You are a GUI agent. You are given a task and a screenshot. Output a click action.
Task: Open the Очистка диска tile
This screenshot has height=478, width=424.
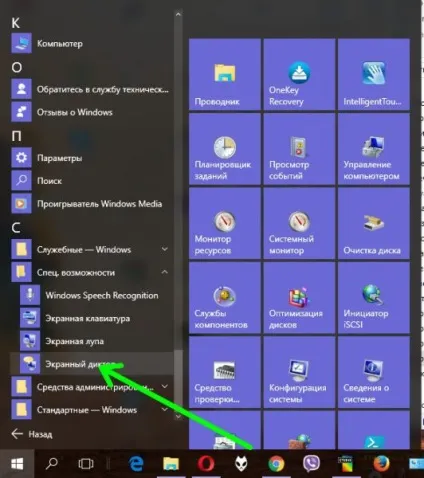374,223
